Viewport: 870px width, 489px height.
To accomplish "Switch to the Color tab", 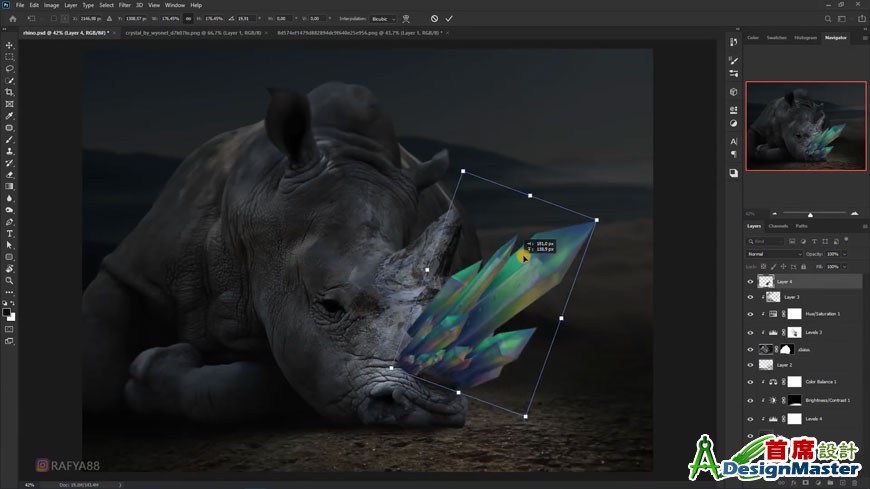I will (x=753, y=38).
